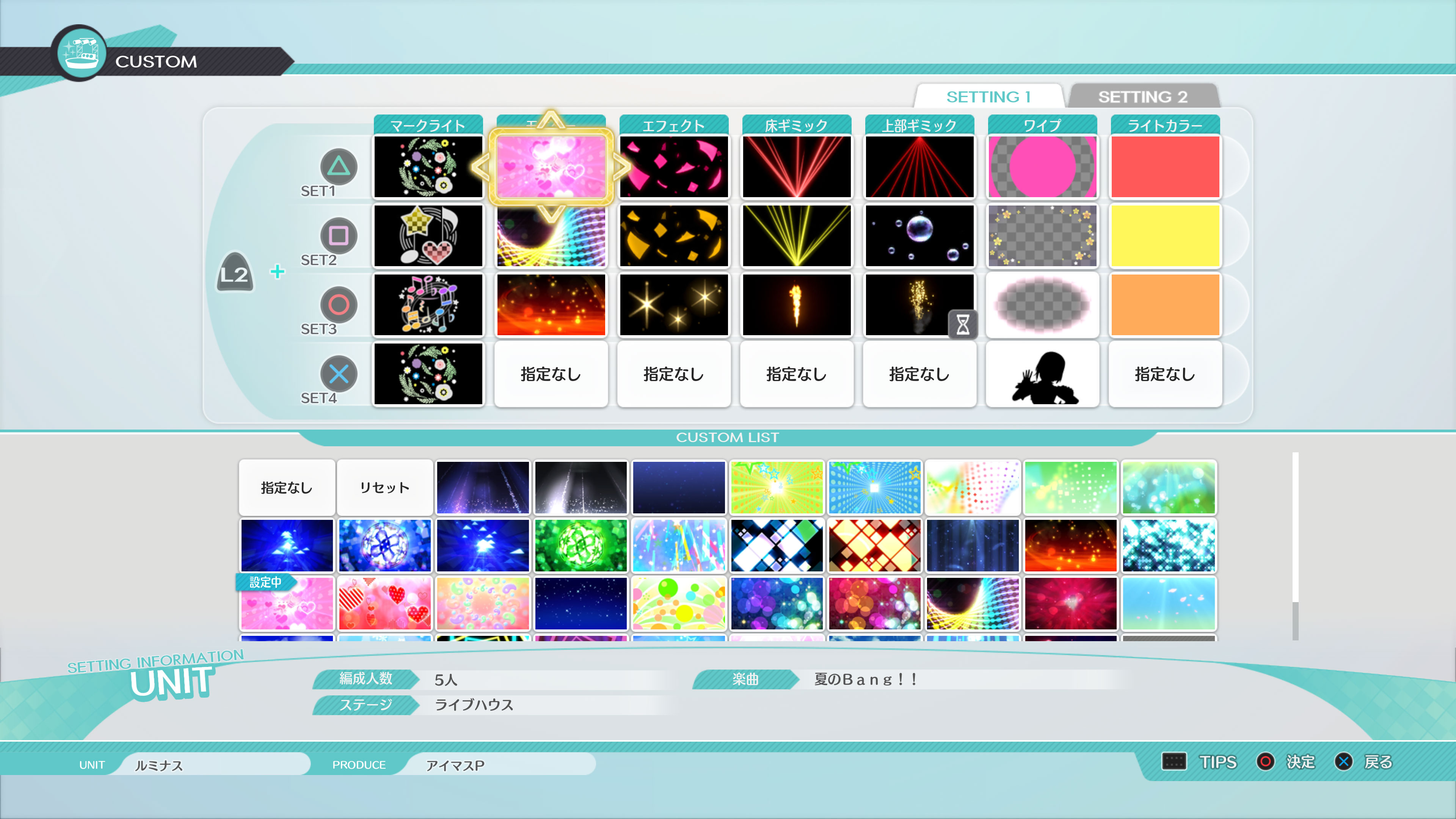Click the CUSTOM stage icon in header
The width and height of the screenshot is (1456, 819).
coord(82,54)
